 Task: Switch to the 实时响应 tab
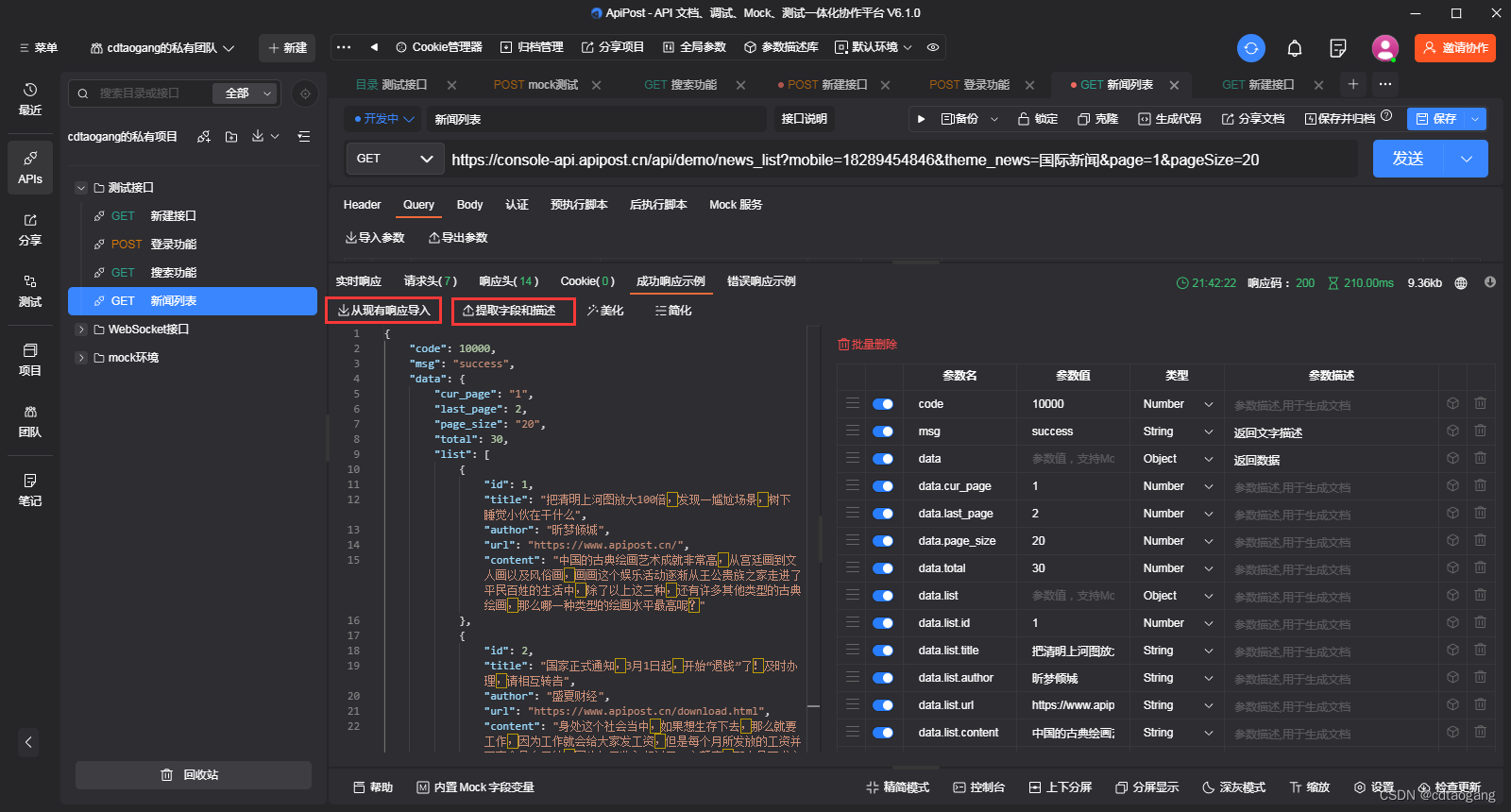[359, 281]
